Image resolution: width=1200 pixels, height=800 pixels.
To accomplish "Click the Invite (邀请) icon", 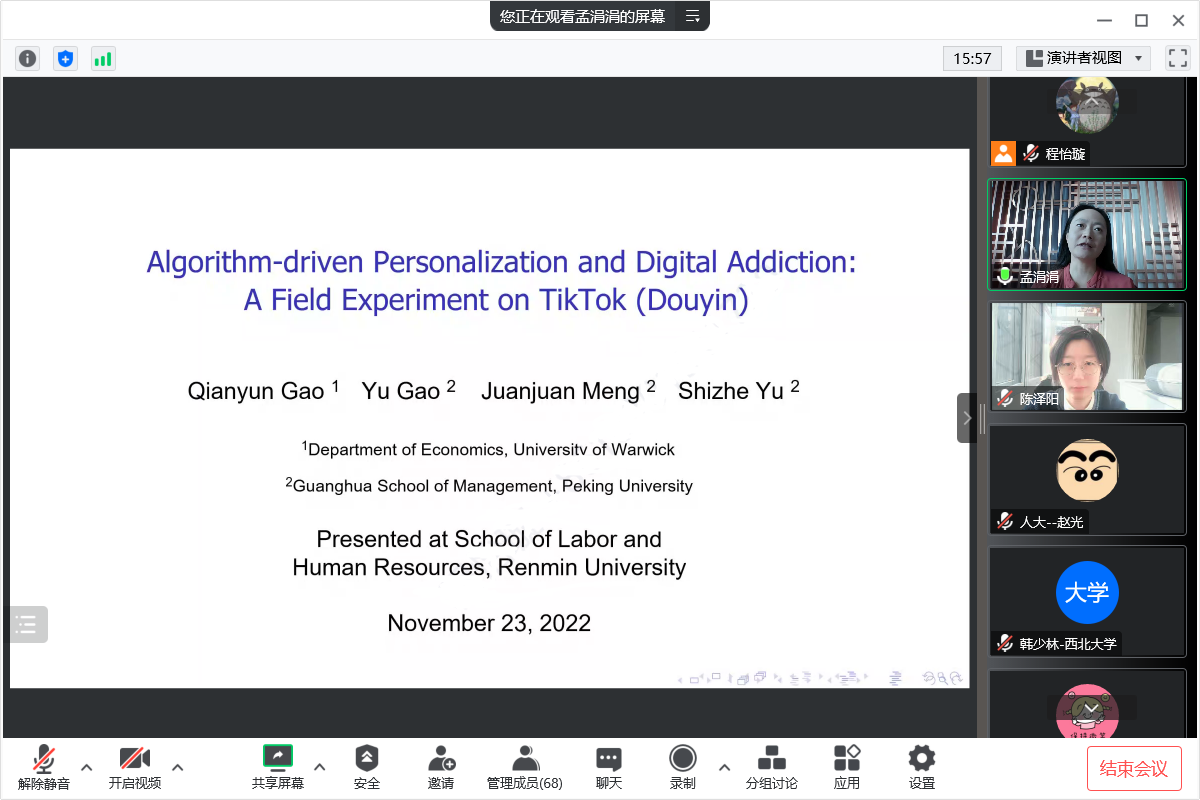I will tap(441, 766).
